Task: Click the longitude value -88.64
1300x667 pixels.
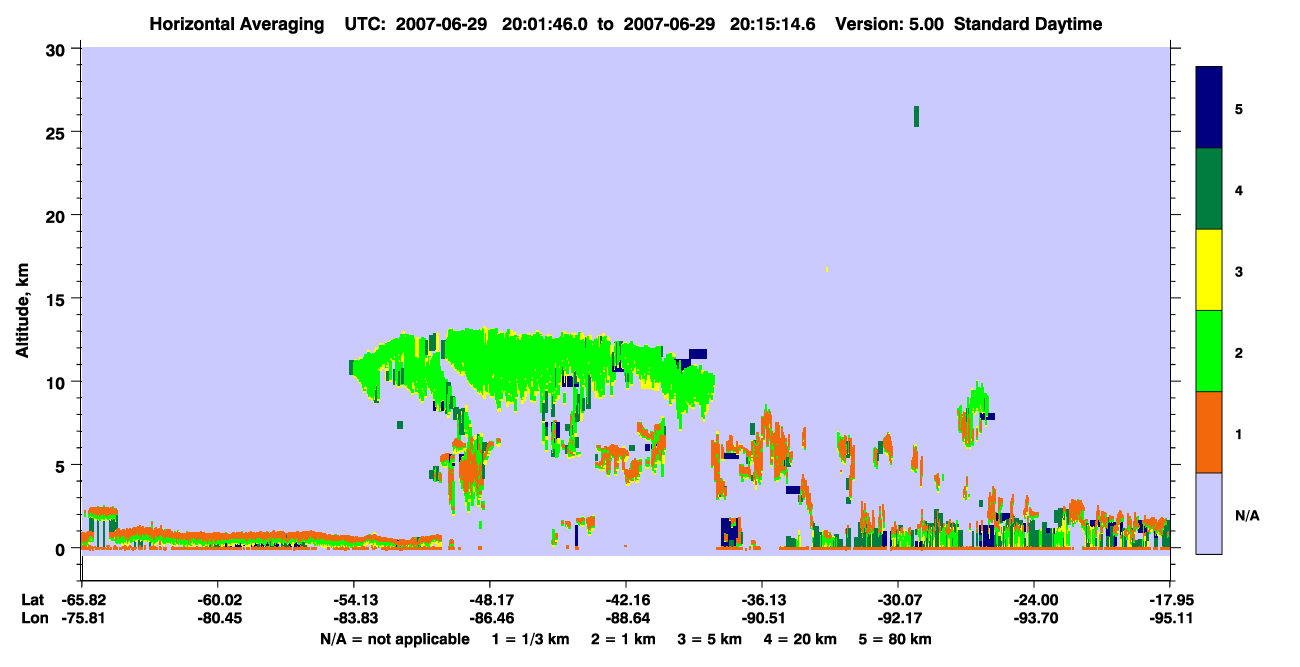Action: tap(626, 618)
